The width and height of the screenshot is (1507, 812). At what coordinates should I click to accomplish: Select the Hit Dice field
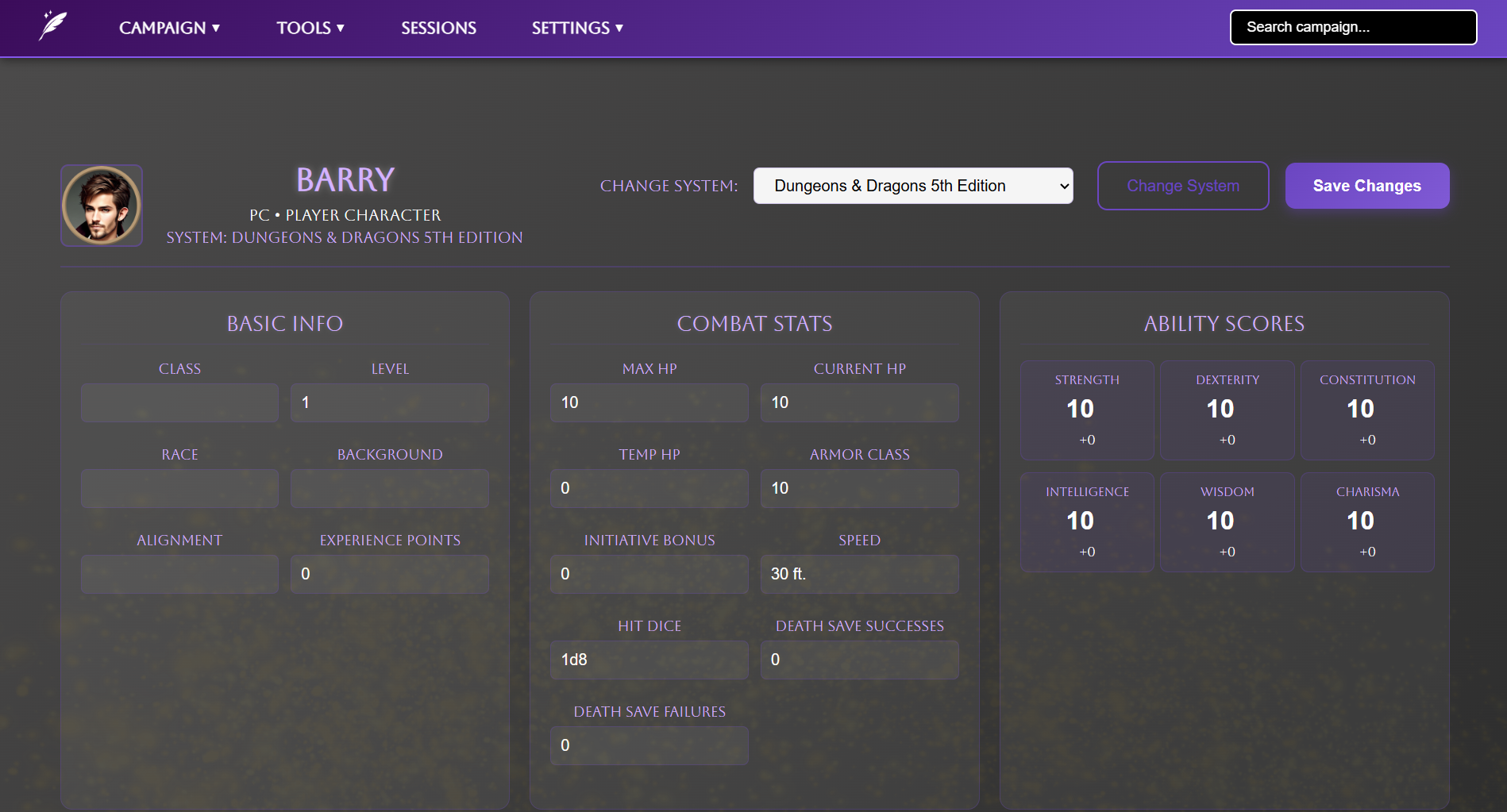(x=649, y=660)
